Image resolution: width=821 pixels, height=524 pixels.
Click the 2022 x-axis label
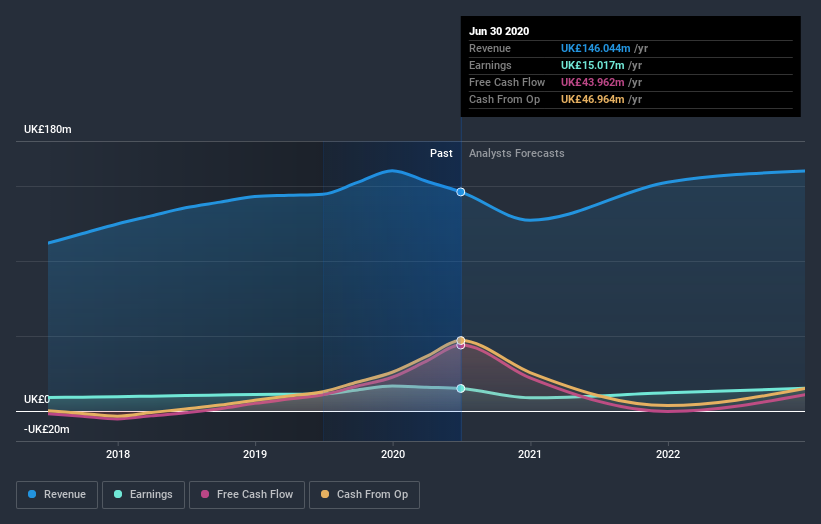coord(668,454)
